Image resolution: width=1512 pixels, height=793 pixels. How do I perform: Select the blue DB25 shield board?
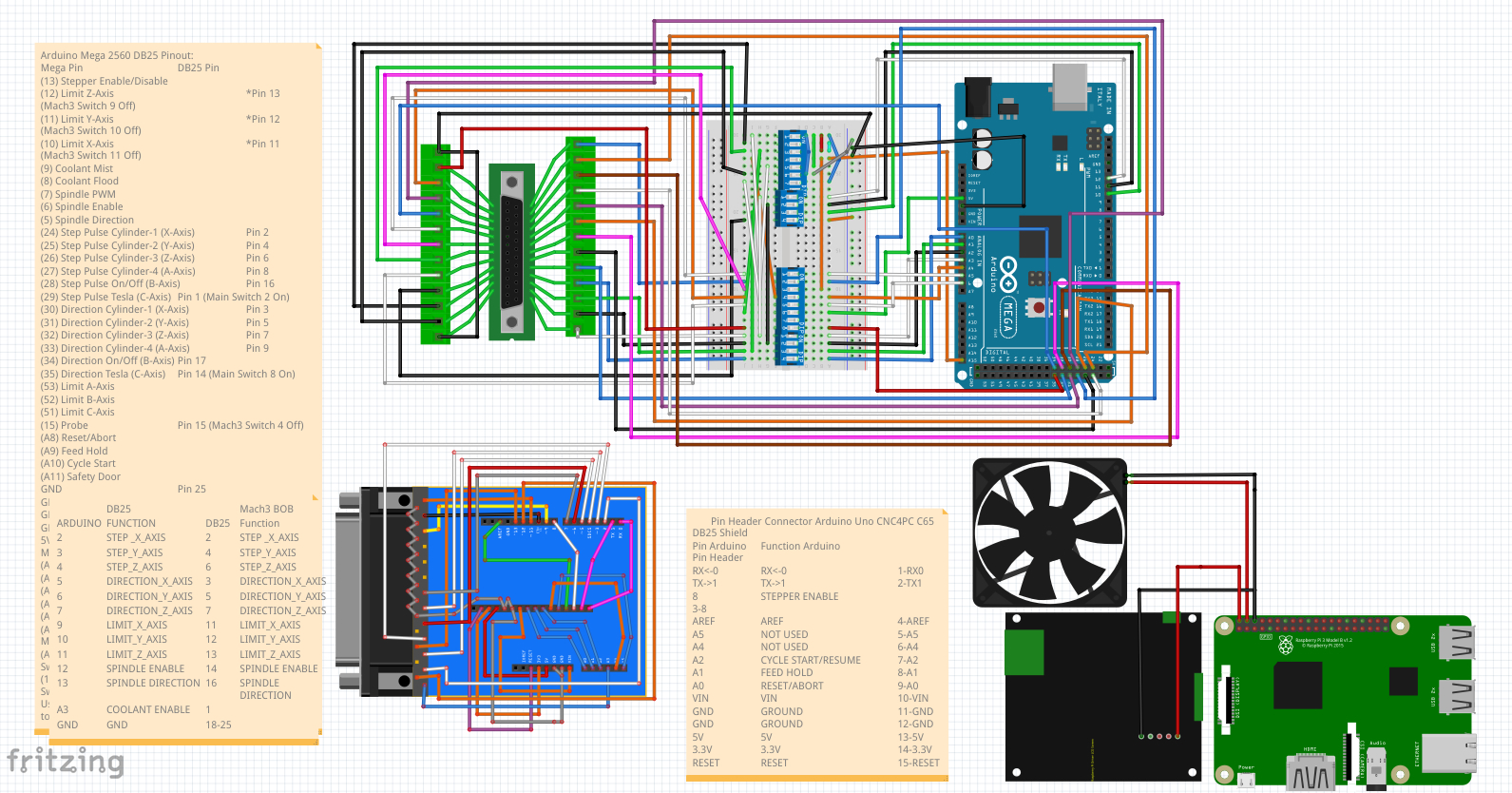click(x=538, y=592)
